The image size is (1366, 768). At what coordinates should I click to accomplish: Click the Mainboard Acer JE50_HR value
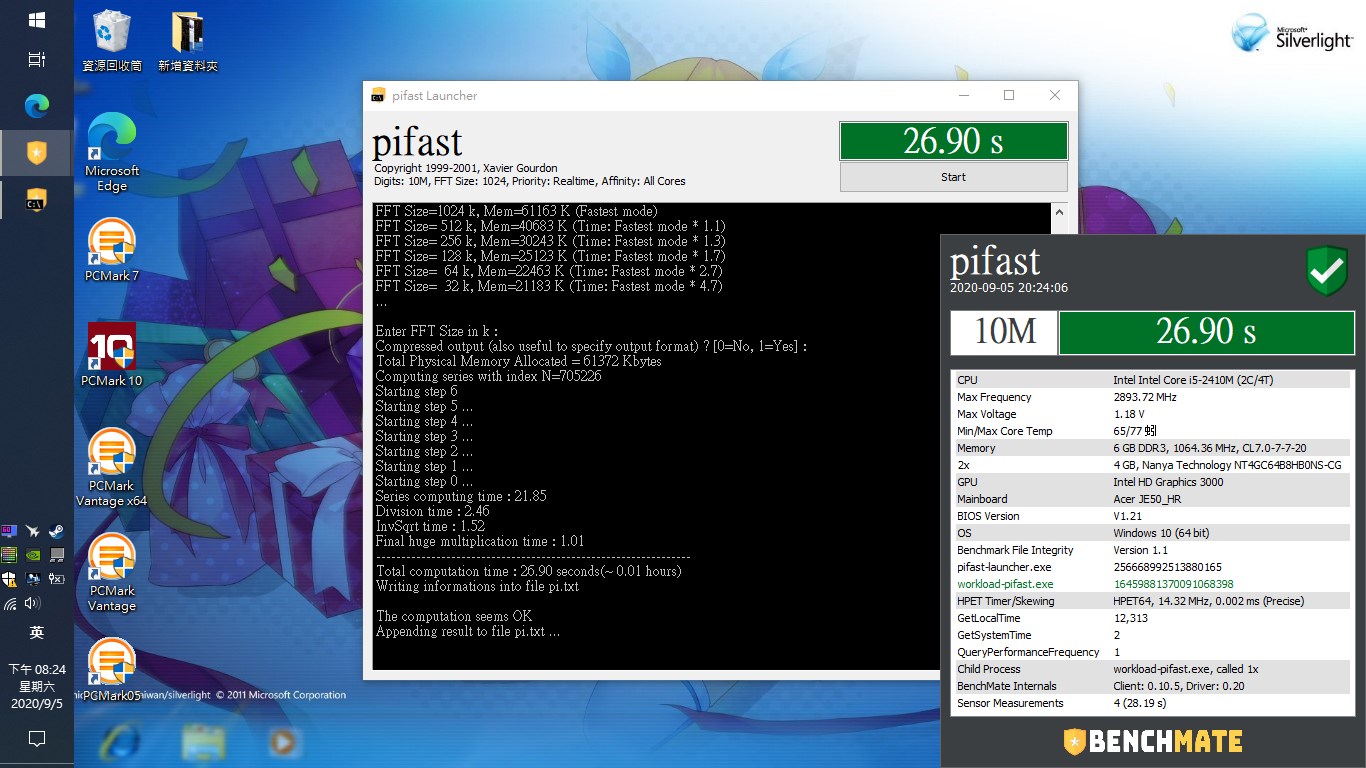coord(1147,499)
